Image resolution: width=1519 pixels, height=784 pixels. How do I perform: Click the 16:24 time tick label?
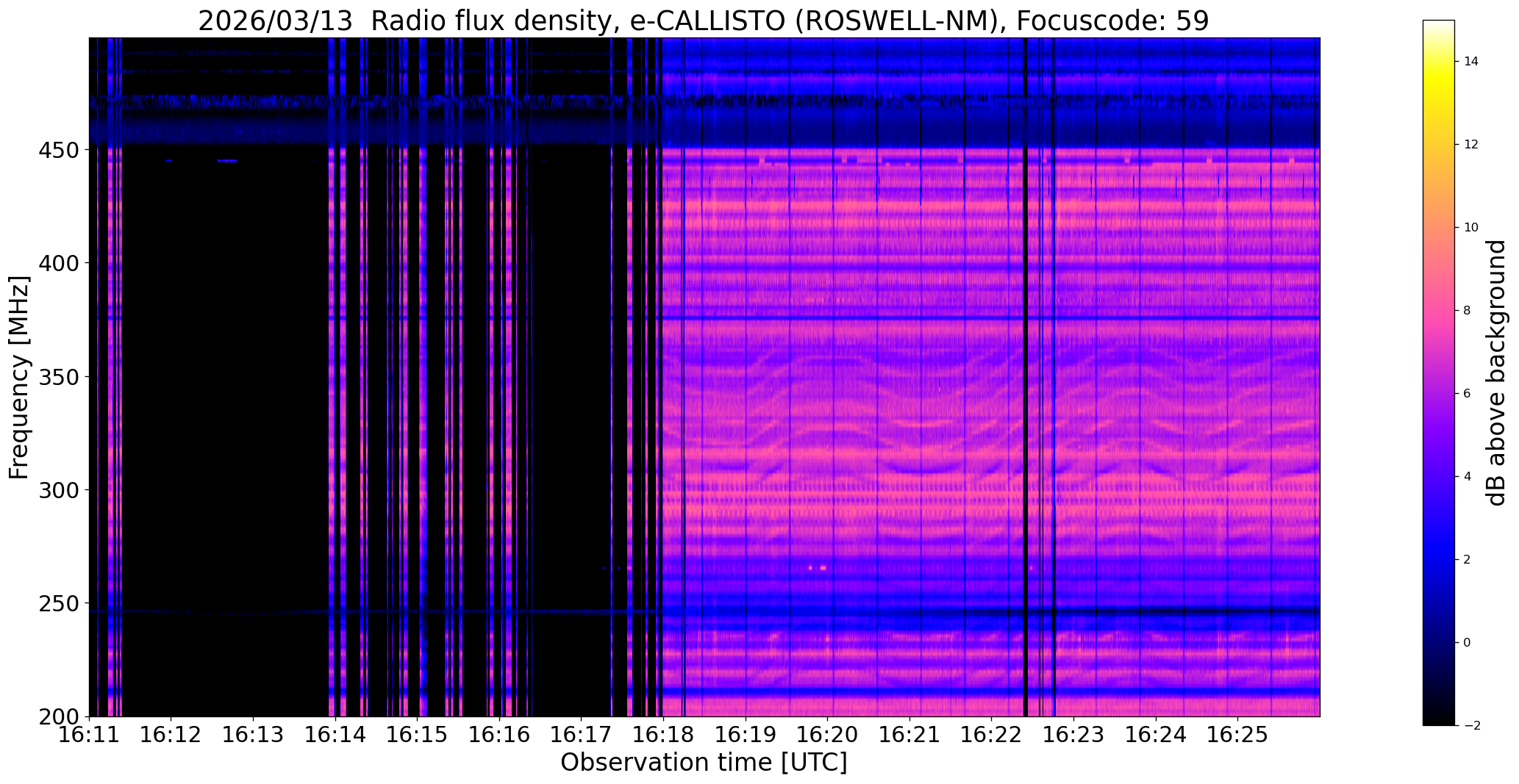click(1157, 734)
